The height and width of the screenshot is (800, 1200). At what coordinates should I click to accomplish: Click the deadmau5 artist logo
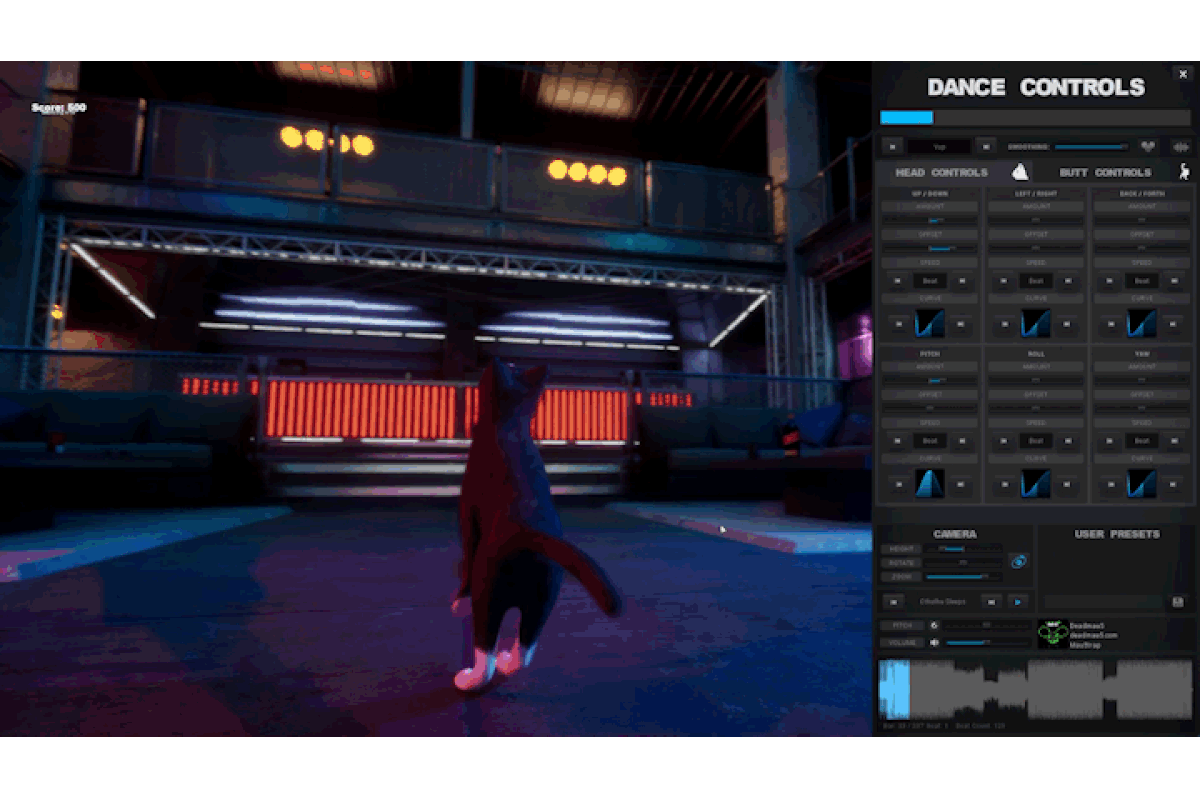[x=1052, y=633]
